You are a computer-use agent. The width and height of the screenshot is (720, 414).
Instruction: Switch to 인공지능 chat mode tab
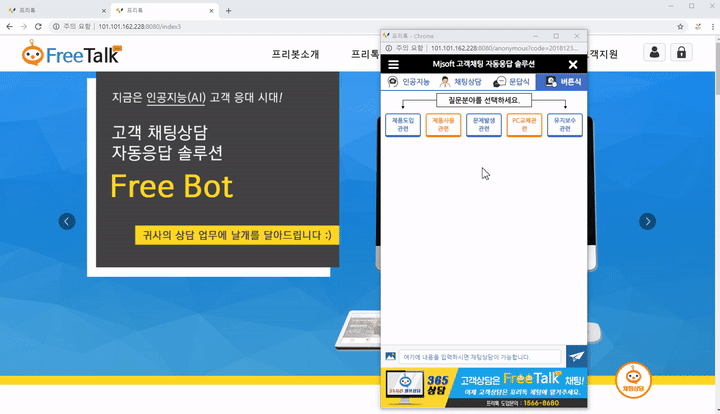pyautogui.click(x=408, y=82)
